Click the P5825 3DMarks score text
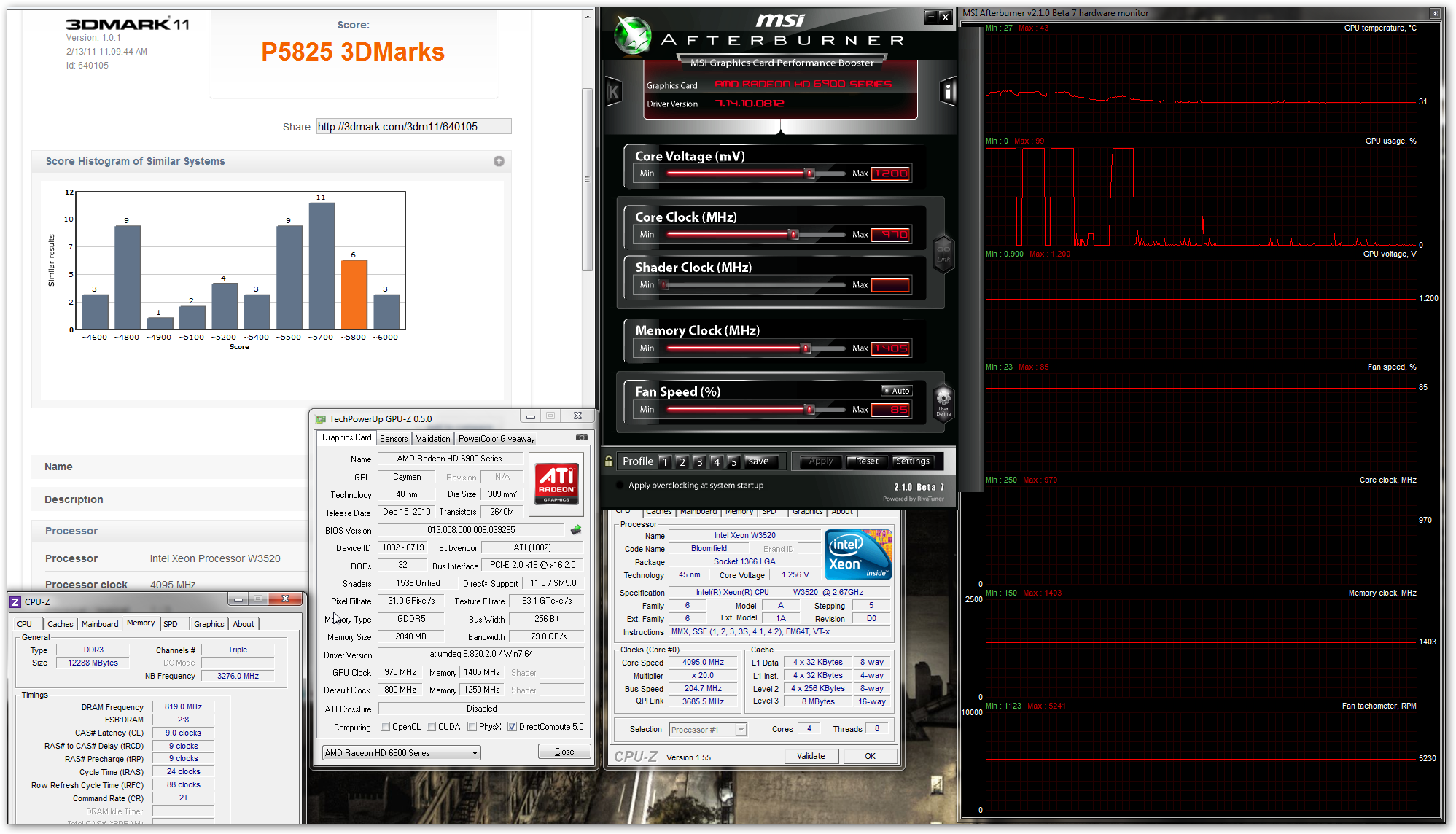 (x=353, y=52)
